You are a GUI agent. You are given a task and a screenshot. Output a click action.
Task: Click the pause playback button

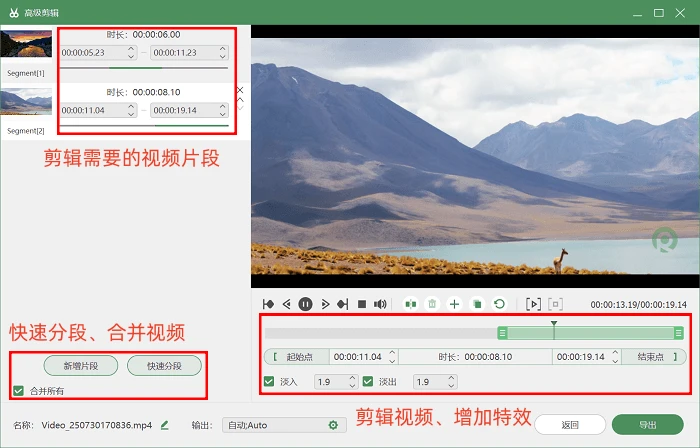tap(305, 304)
